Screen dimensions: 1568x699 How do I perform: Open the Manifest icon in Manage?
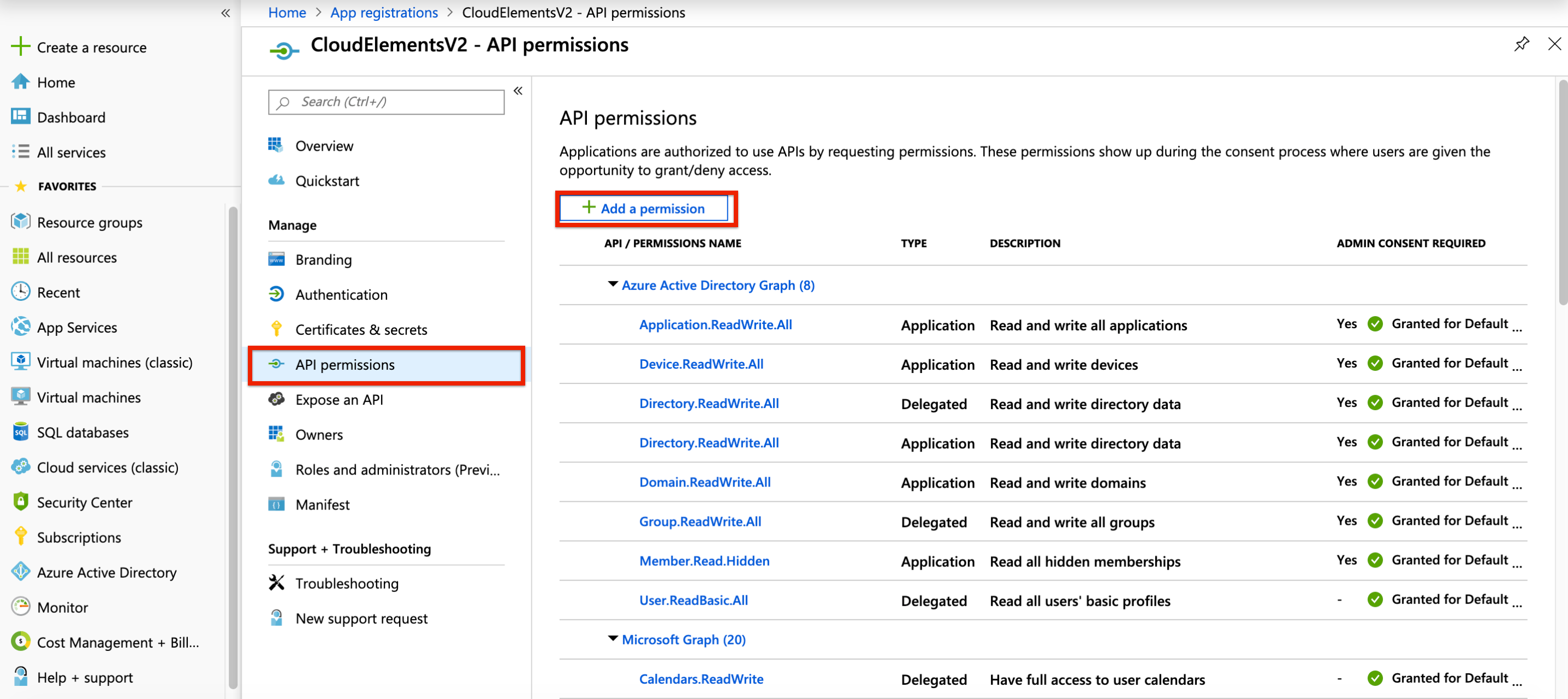point(276,504)
